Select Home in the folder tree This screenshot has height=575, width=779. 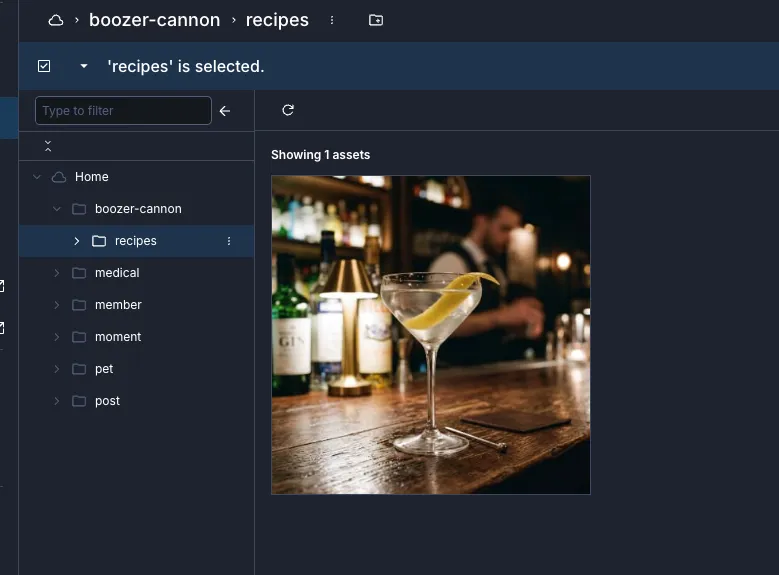coord(91,177)
